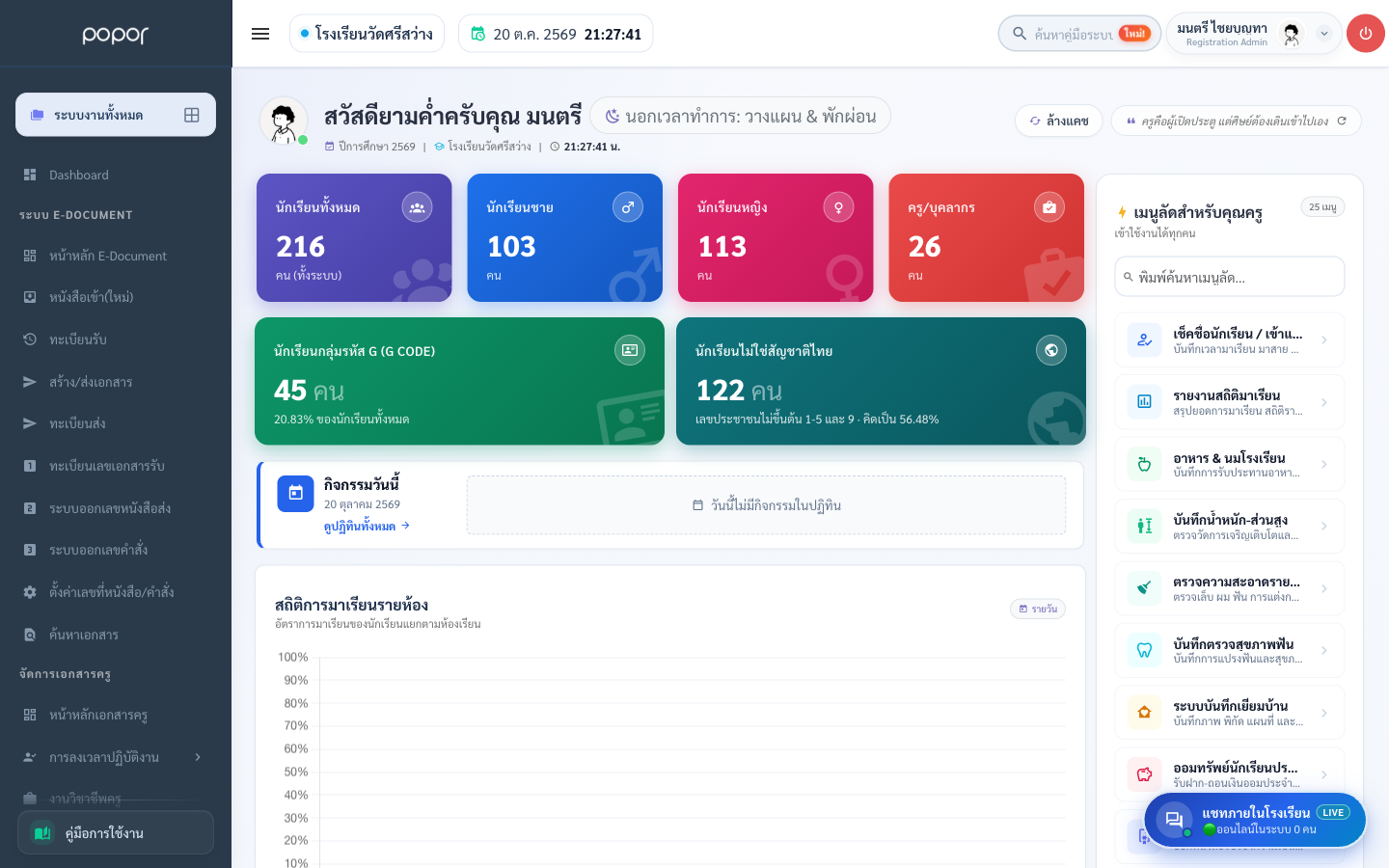The height and width of the screenshot is (868, 1389).
Task: Open the chevron for อาหาร & นมโรงเรียน
Action: point(1324,464)
